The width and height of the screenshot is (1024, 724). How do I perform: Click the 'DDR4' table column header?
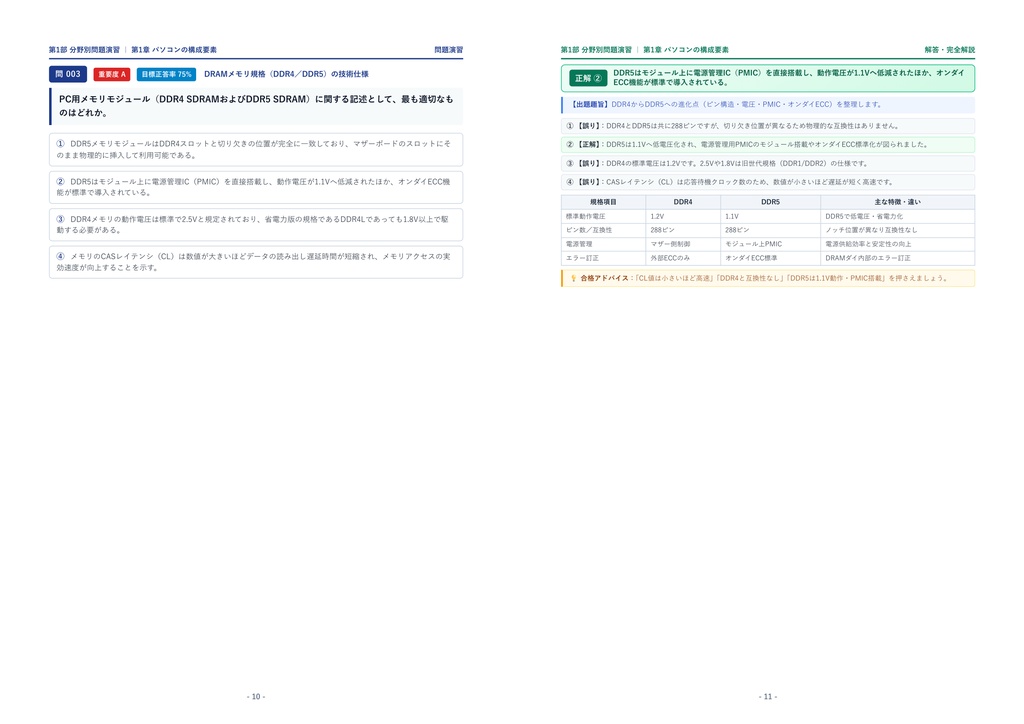pyautogui.click(x=683, y=202)
